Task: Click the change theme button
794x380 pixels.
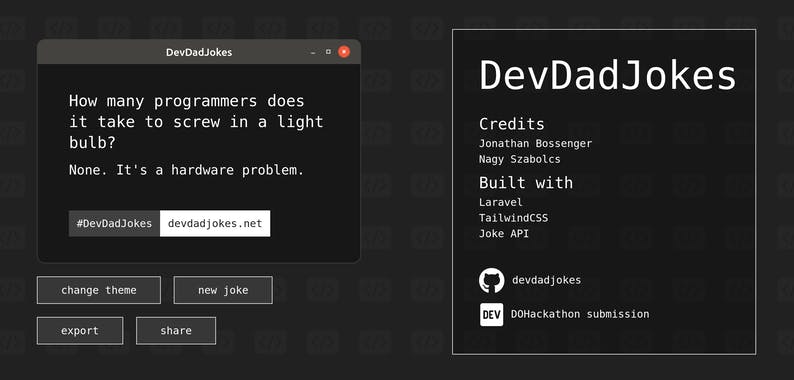Action: [x=99, y=290]
